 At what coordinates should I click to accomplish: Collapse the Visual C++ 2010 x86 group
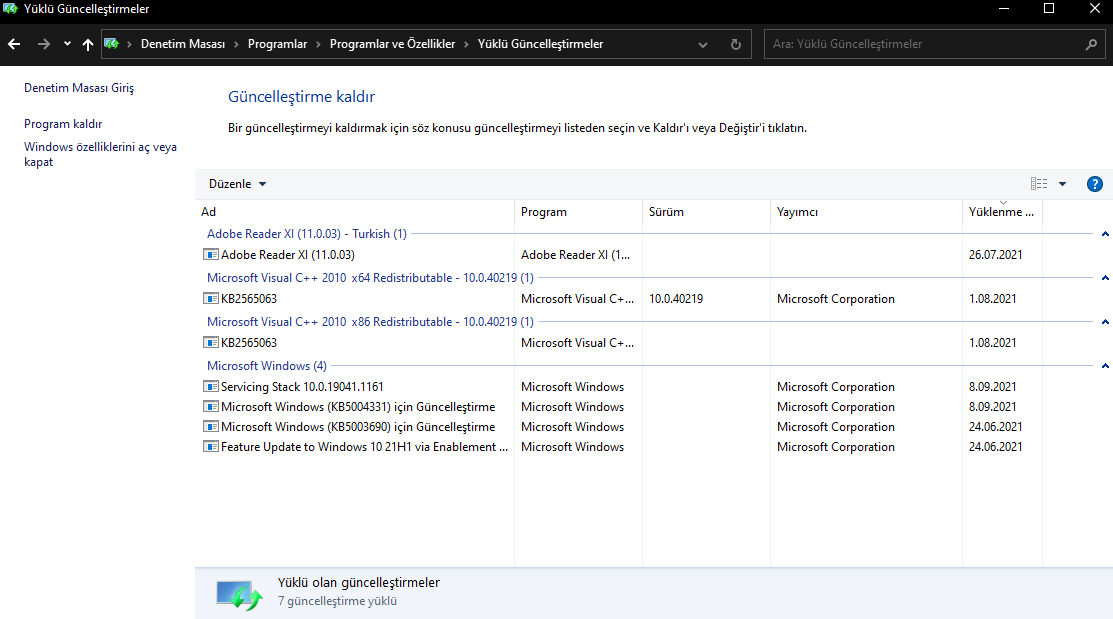pyautogui.click(x=1105, y=322)
